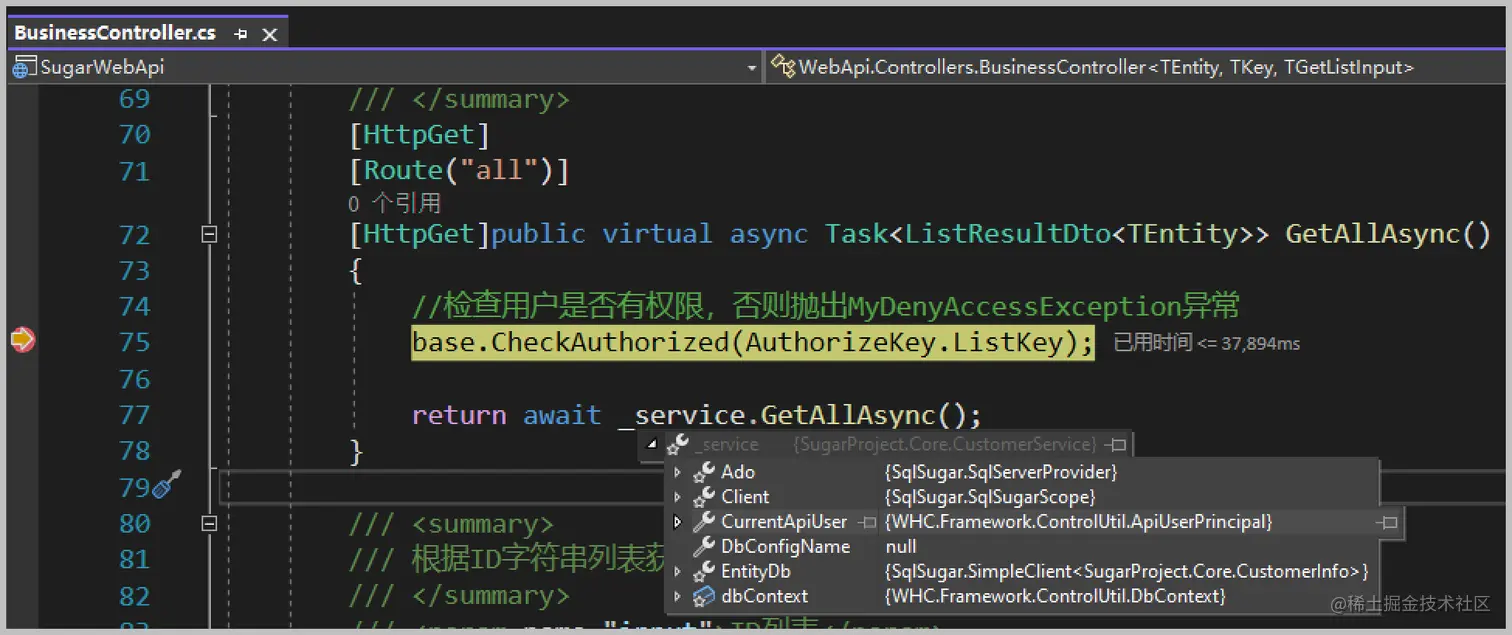
Task: Collapse the GetAllAsync method at line 72
Action: [x=209, y=234]
